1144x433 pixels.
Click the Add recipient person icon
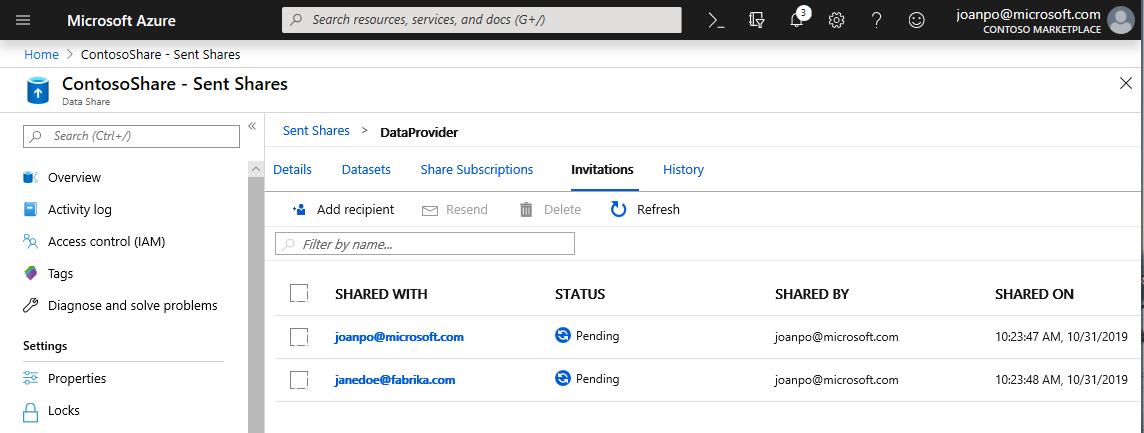(299, 210)
